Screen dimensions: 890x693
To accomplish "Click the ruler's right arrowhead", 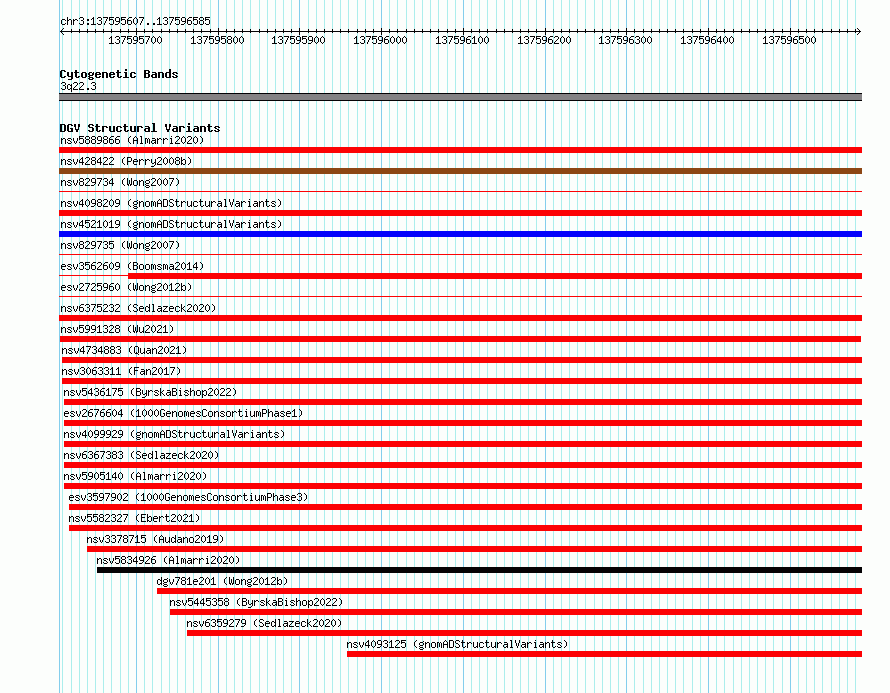I will tap(859, 31).
